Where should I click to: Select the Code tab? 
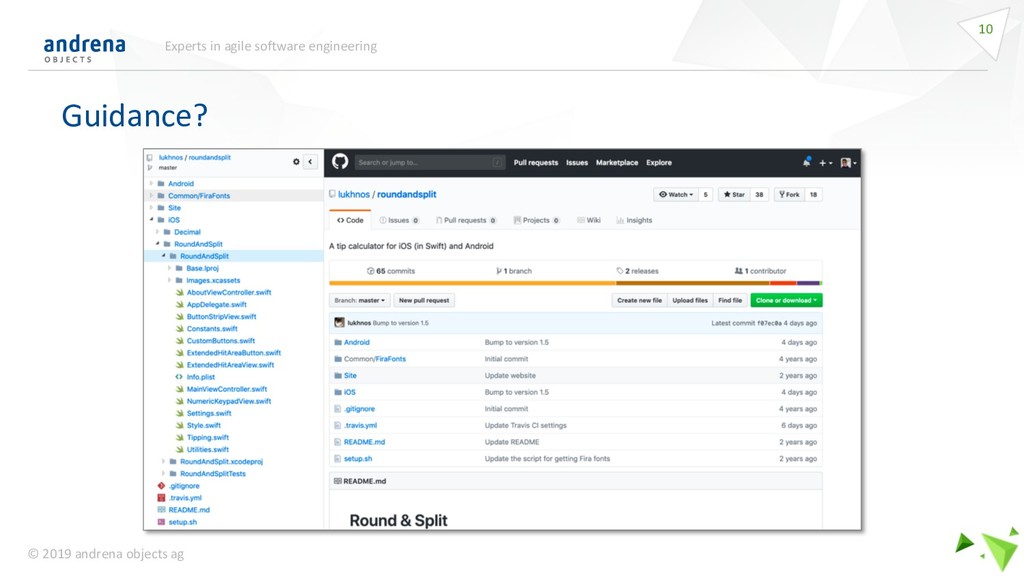(350, 220)
